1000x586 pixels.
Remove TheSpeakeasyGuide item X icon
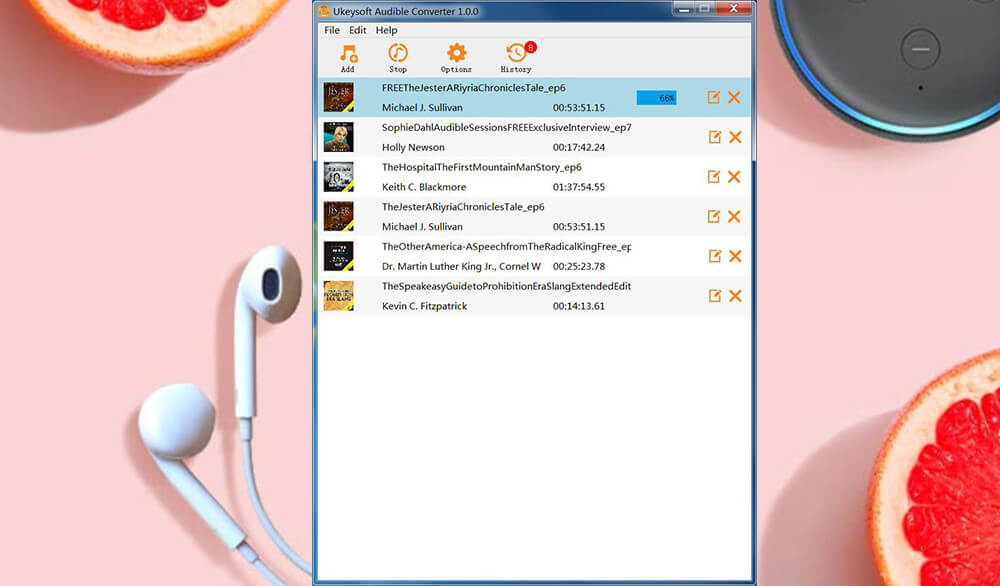735,296
